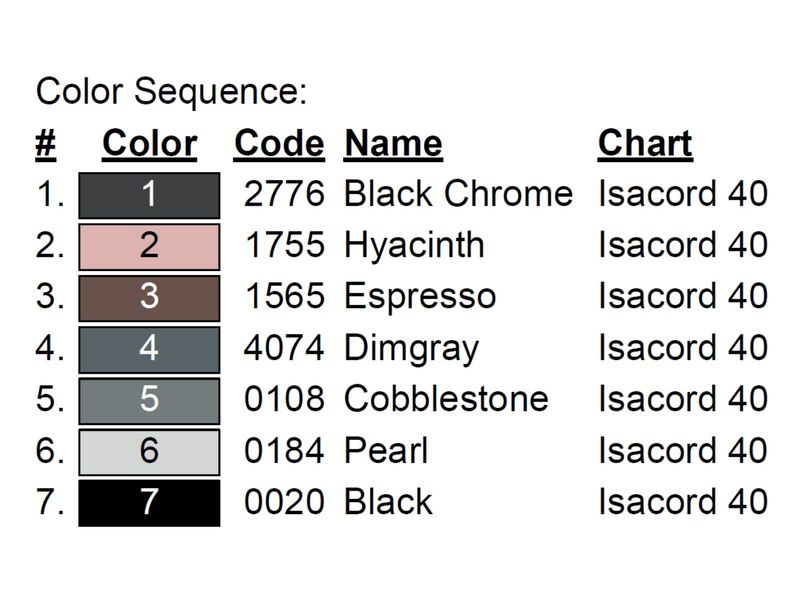This screenshot has width=800, height=600.
Task: Click the Dimgray color name
Action: click(x=411, y=349)
